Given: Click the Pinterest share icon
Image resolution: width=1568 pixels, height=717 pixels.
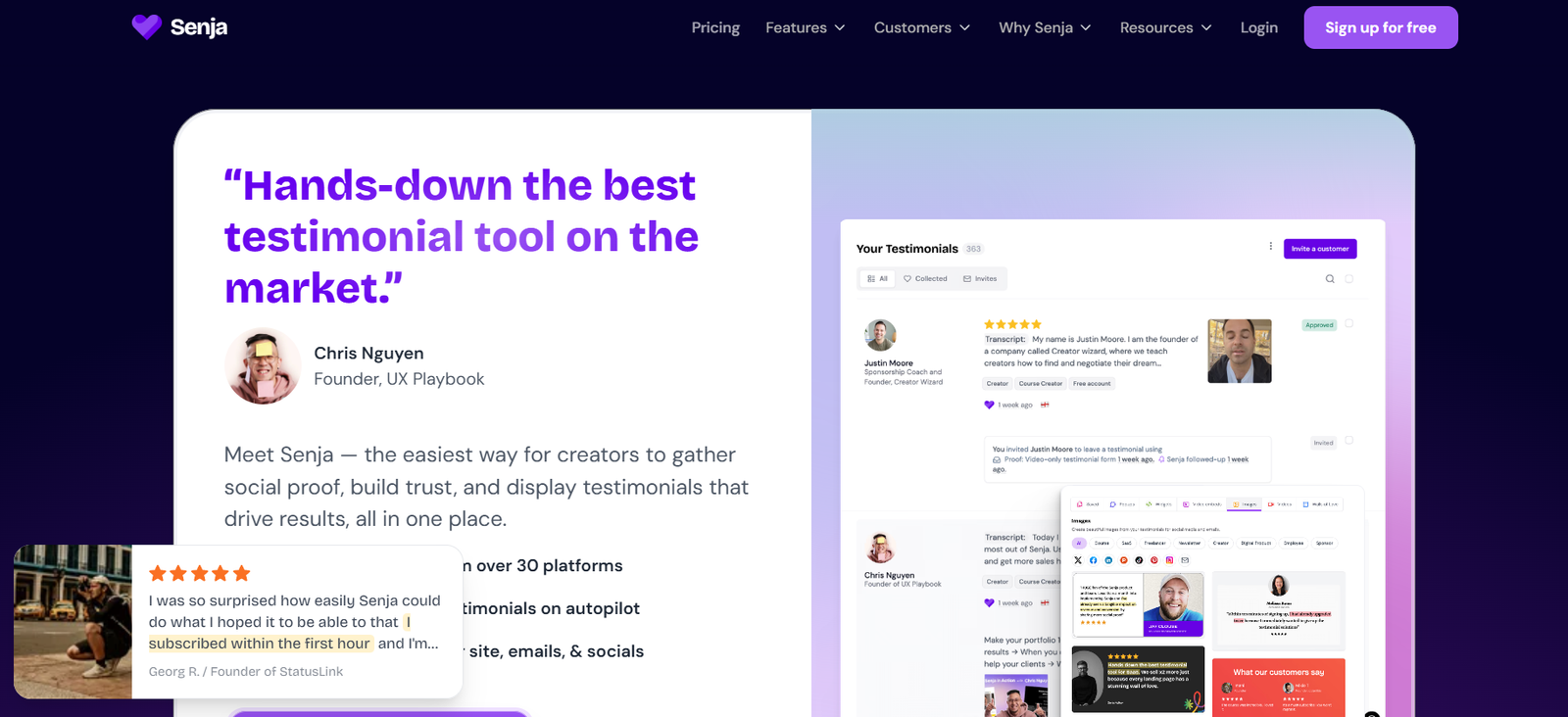Looking at the screenshot, I should pos(1154,560).
